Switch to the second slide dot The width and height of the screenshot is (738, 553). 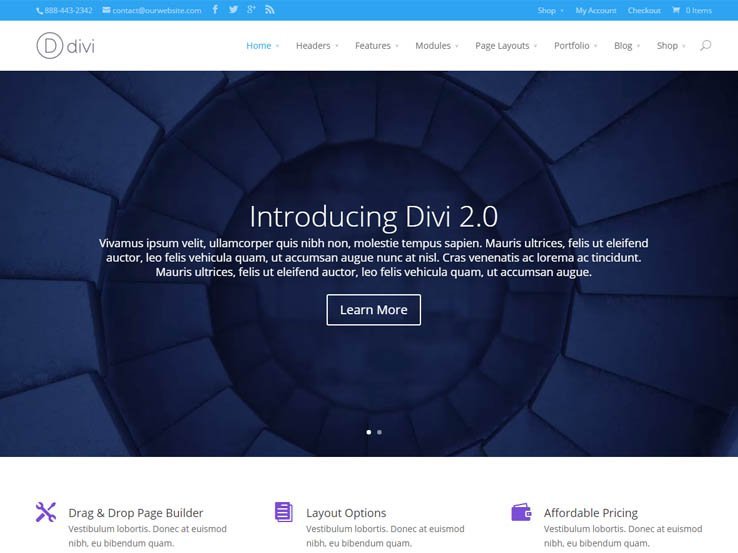tap(379, 432)
